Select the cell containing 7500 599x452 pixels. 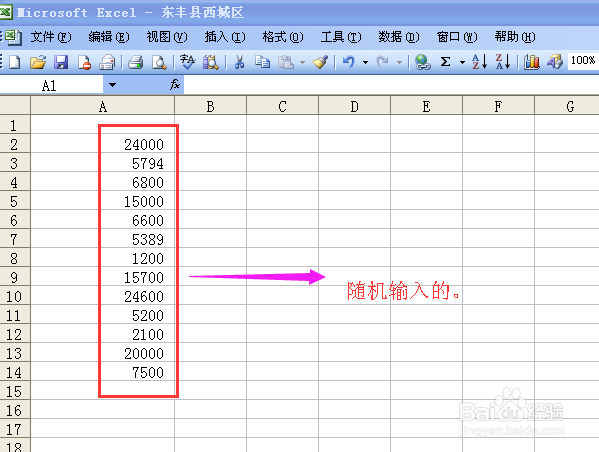pyautogui.click(x=102, y=372)
